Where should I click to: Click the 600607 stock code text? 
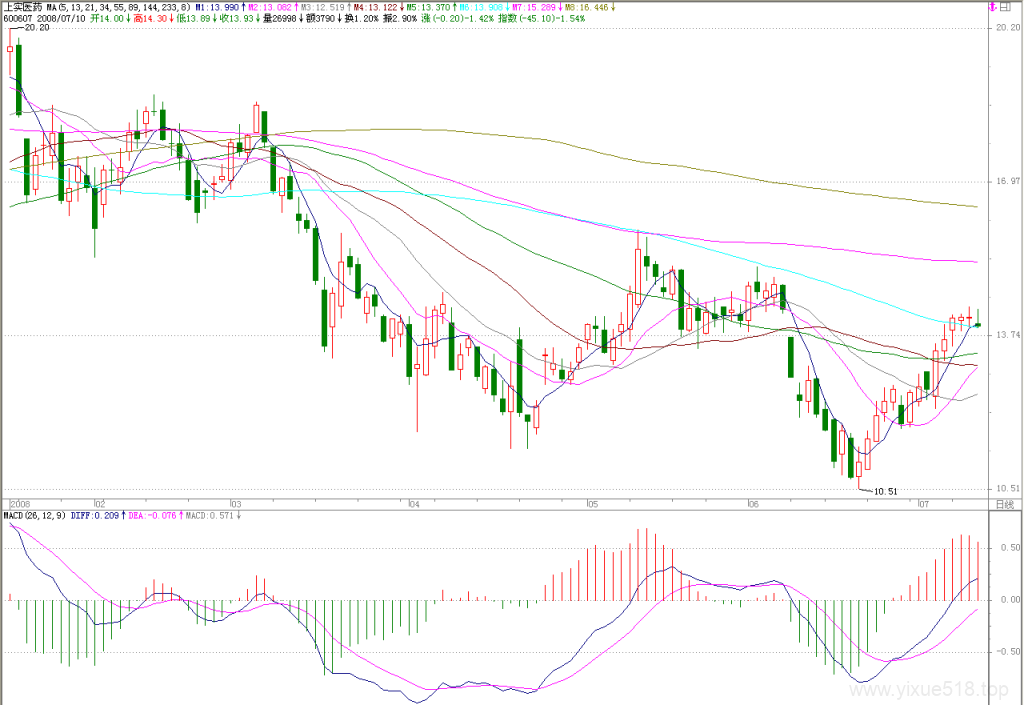18,18
